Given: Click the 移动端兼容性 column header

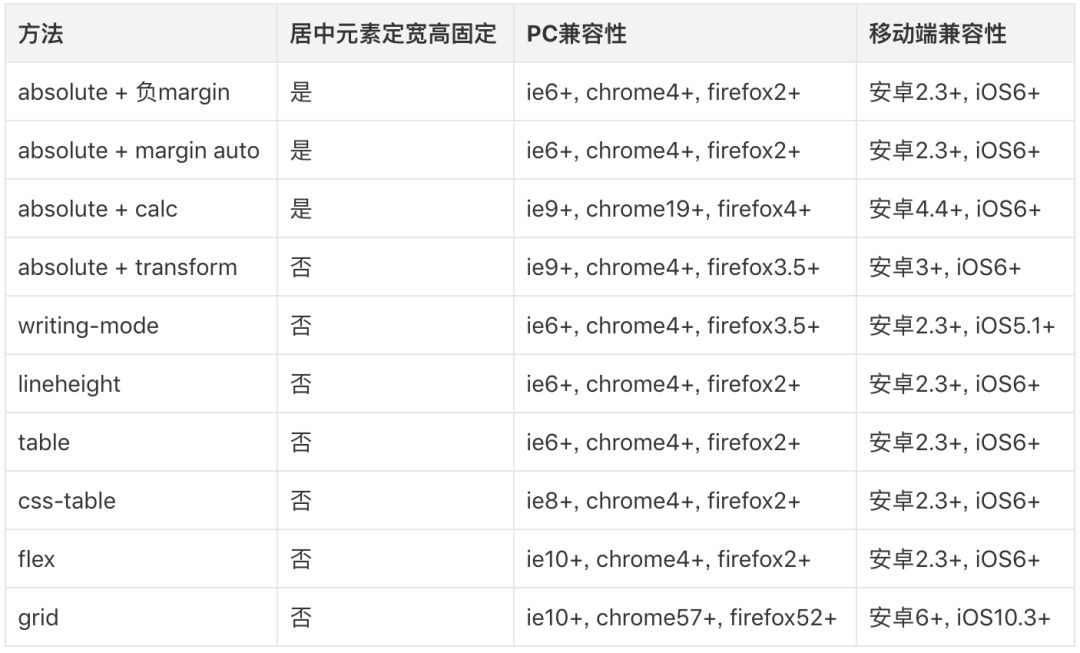Looking at the screenshot, I should pos(965,33).
